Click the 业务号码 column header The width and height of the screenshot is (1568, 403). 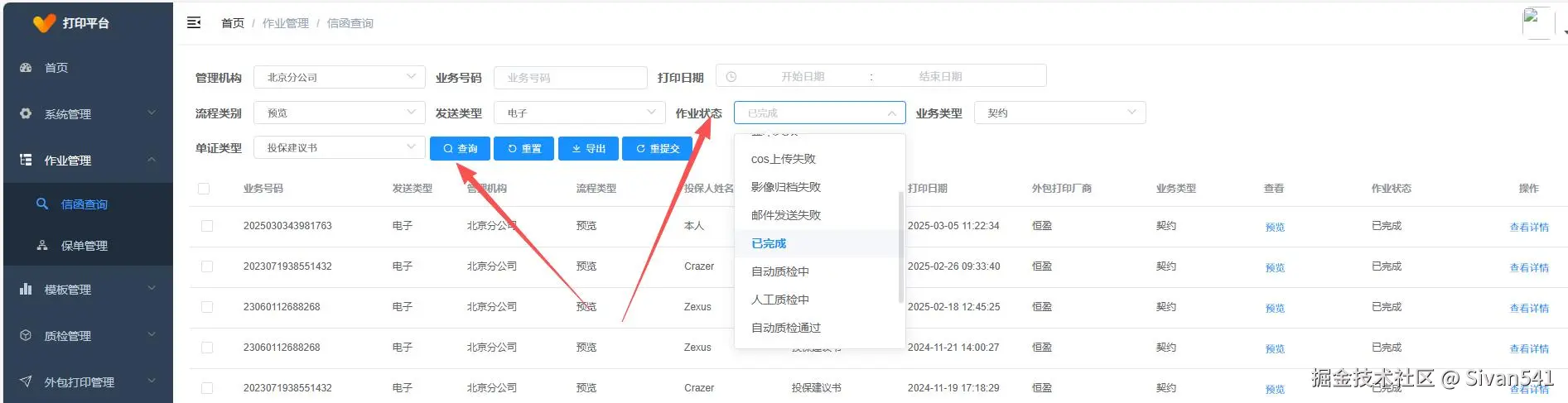pyautogui.click(x=263, y=189)
